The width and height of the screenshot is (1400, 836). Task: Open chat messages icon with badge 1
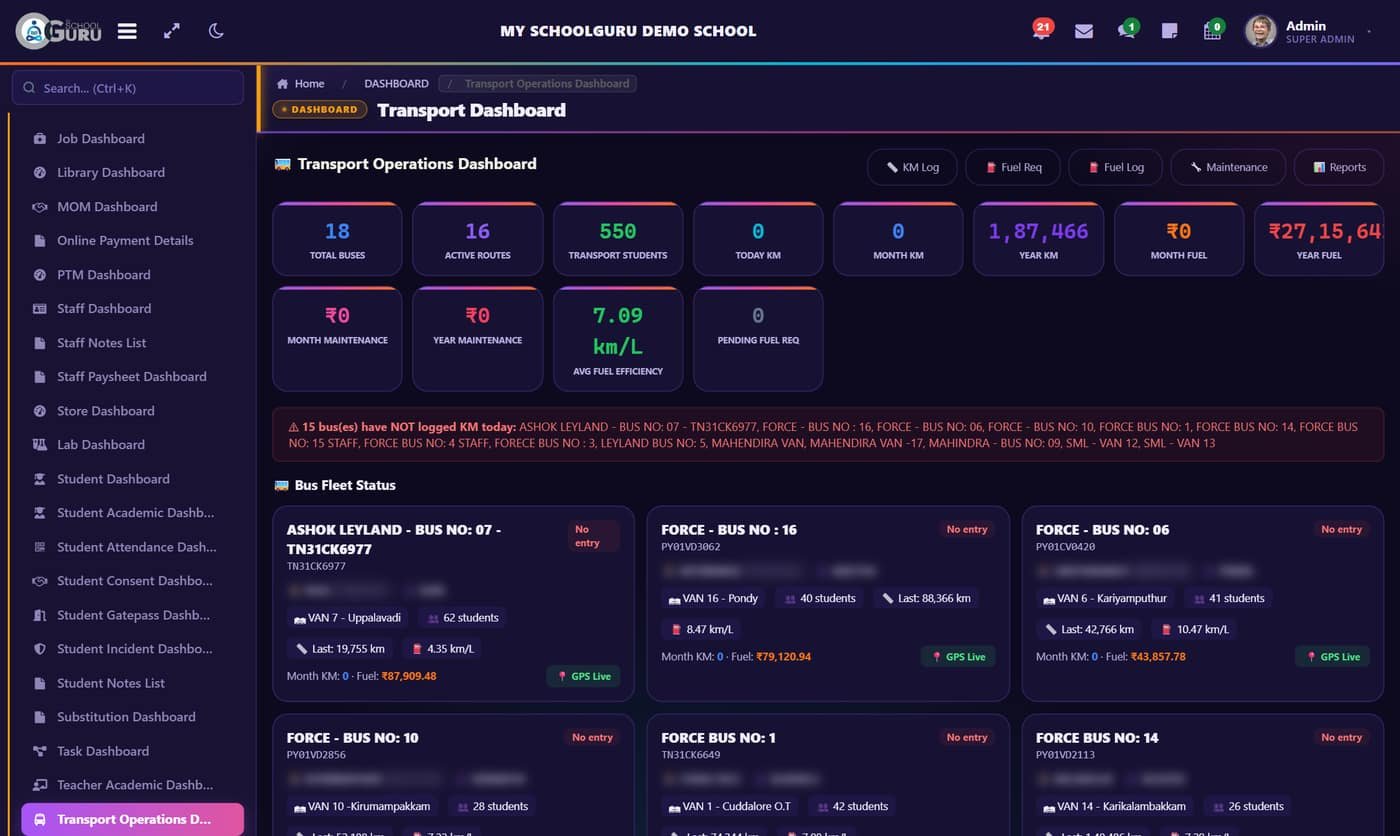click(1127, 30)
